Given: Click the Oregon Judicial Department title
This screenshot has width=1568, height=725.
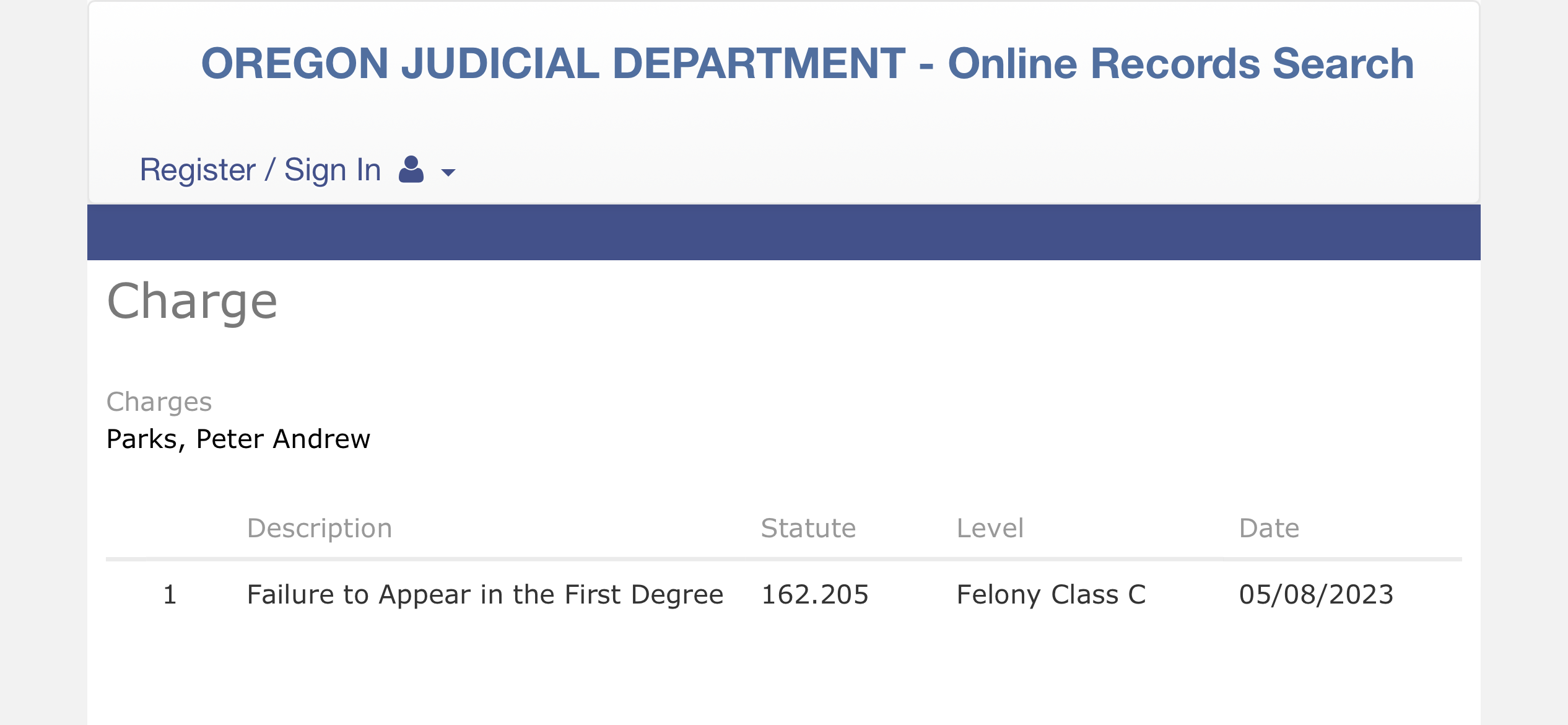Looking at the screenshot, I should tap(808, 64).
